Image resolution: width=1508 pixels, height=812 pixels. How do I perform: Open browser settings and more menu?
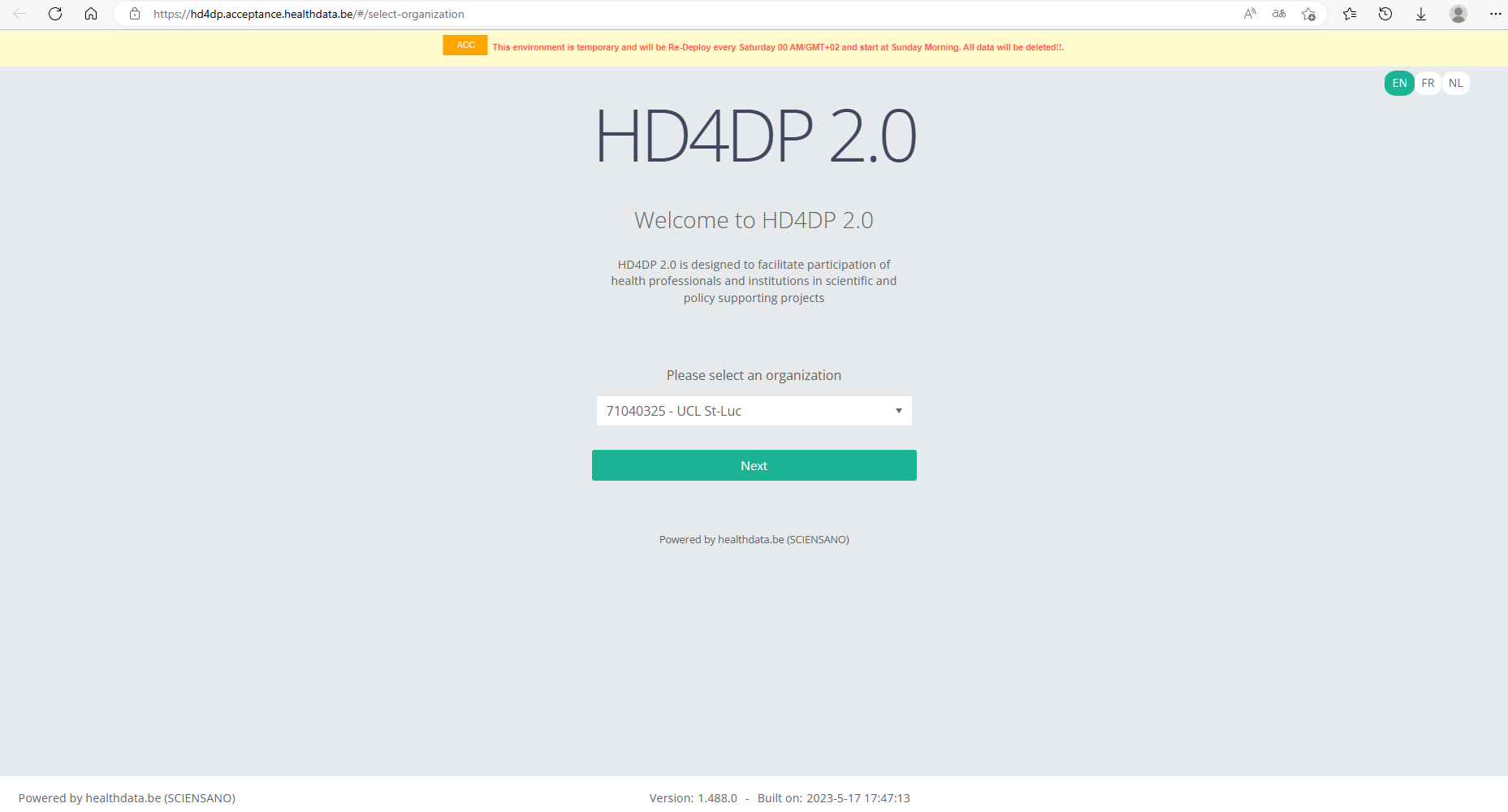tap(1495, 14)
